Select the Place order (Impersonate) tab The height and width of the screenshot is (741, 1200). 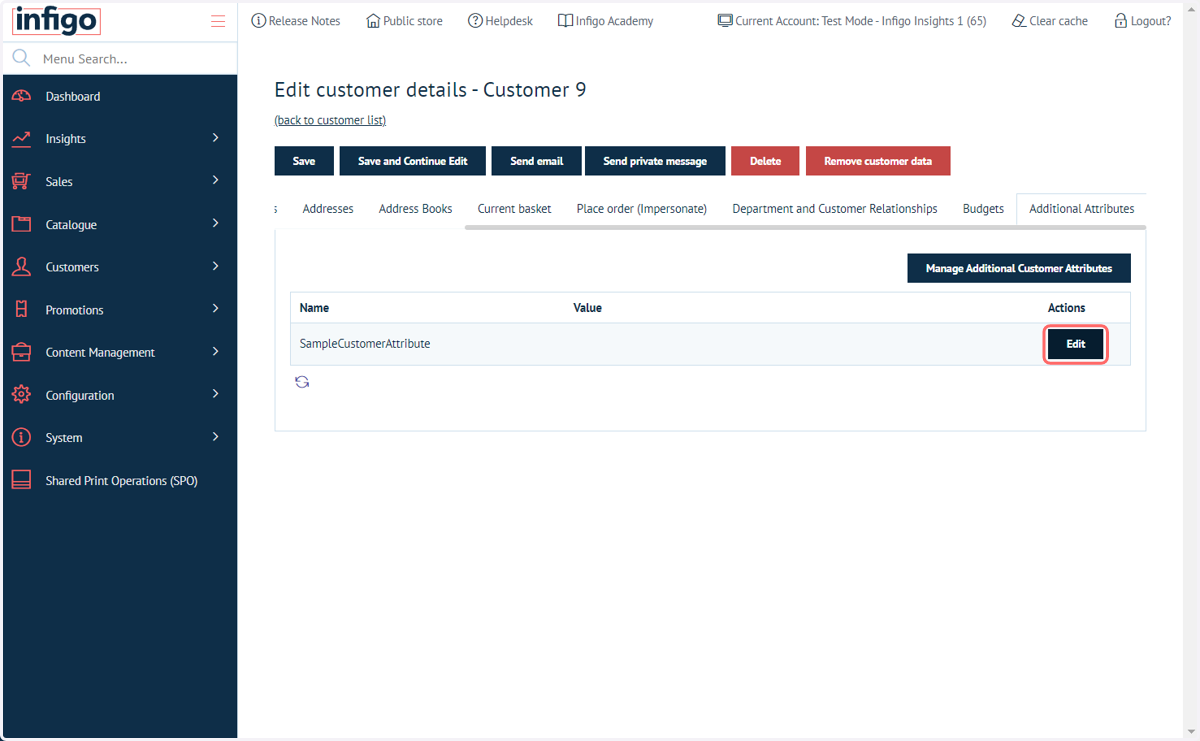(x=642, y=209)
